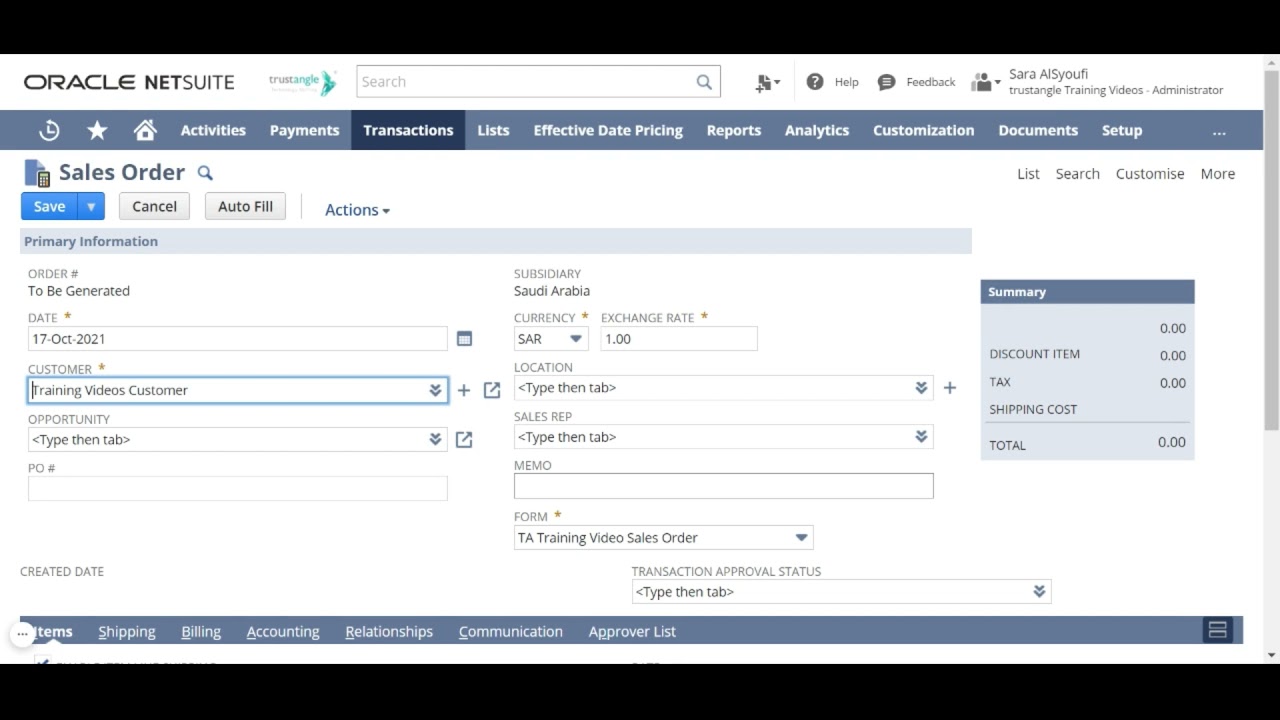Open opportunity record in new window icon
The height and width of the screenshot is (720, 1280).
point(464,439)
